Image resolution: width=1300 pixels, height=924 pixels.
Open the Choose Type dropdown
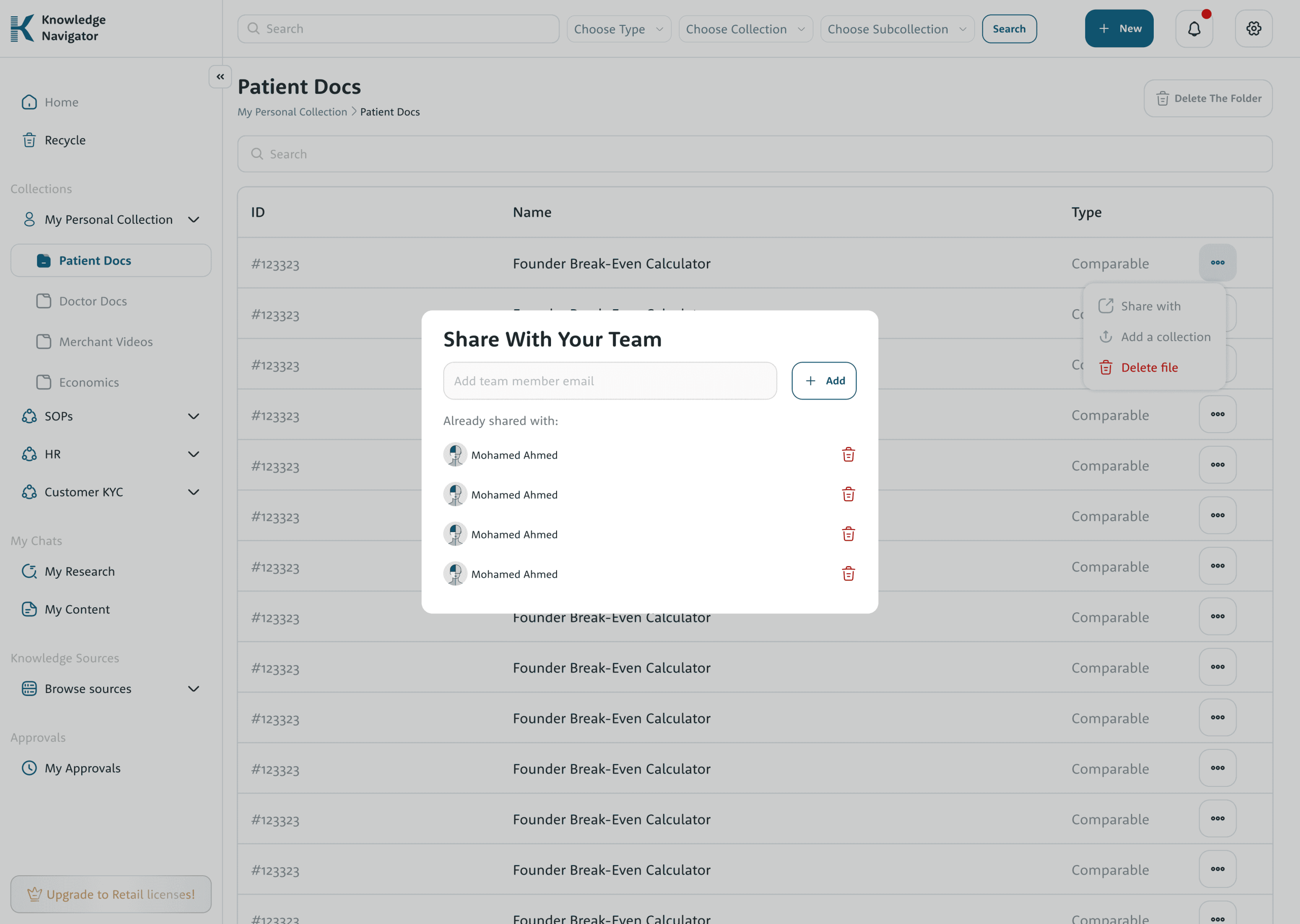(619, 29)
